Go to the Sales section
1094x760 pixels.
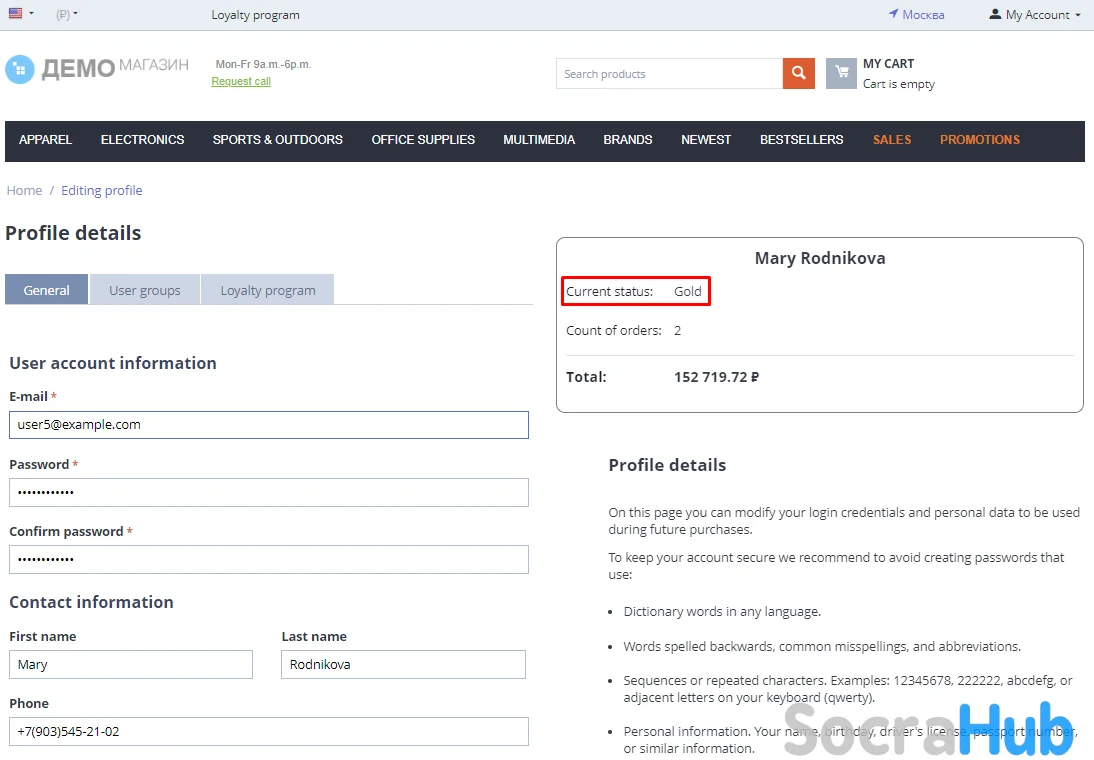[891, 140]
